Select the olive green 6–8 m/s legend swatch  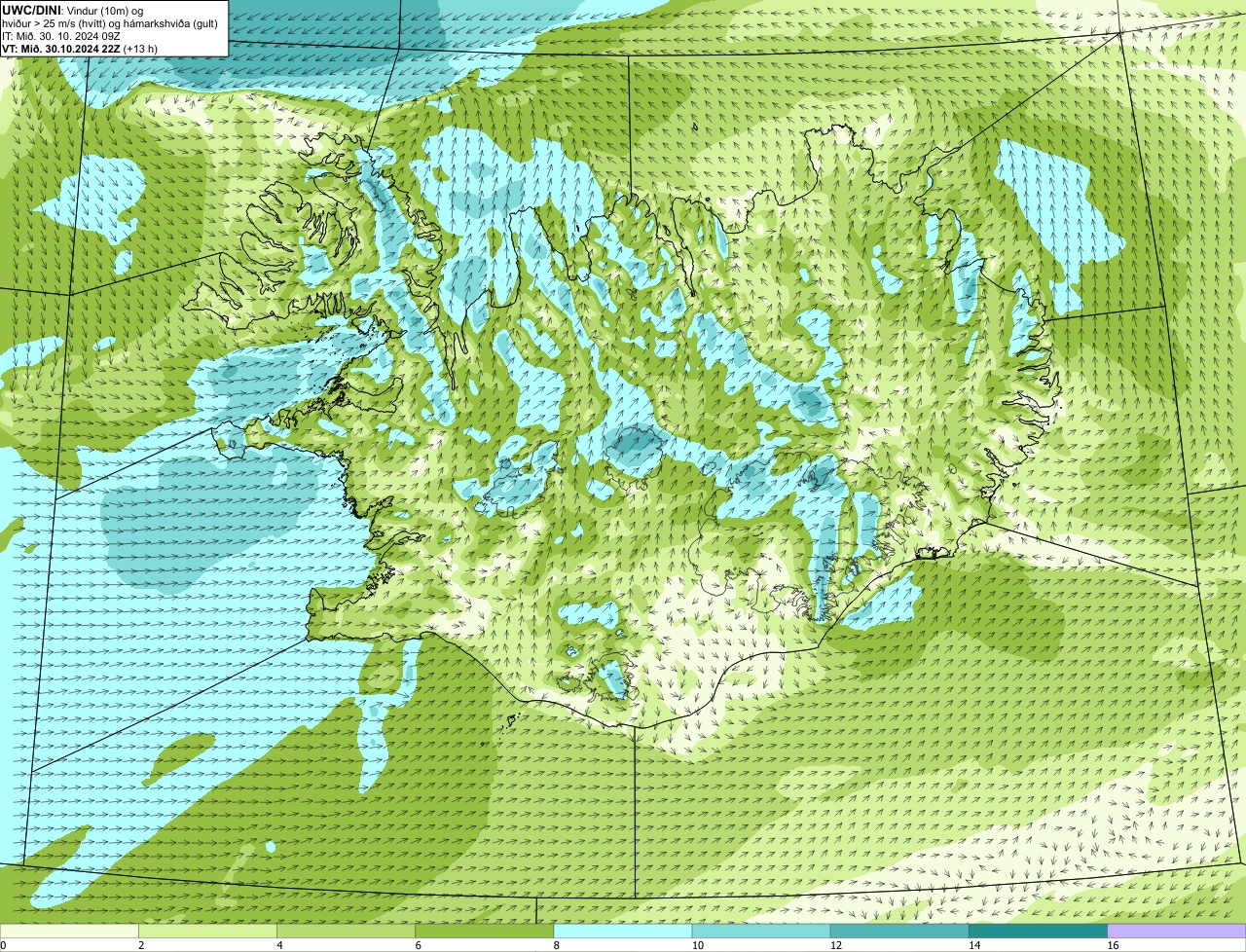(x=485, y=932)
